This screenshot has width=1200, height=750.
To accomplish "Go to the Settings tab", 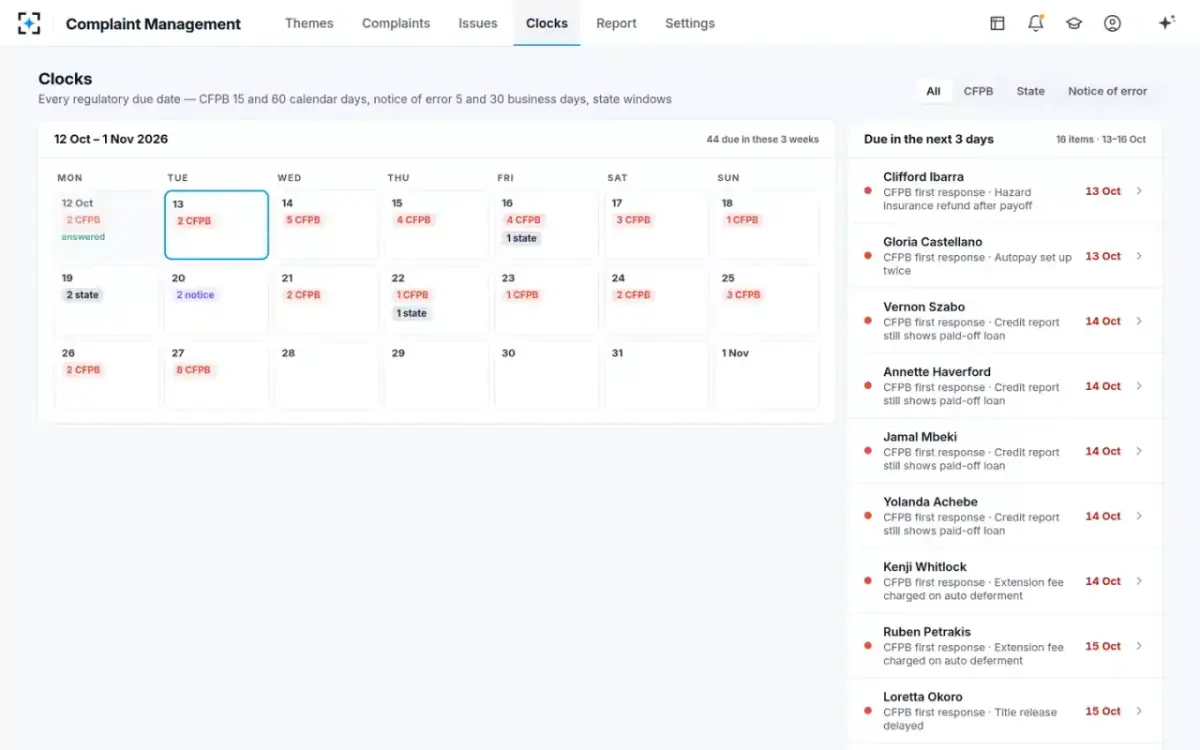I will coord(690,23).
